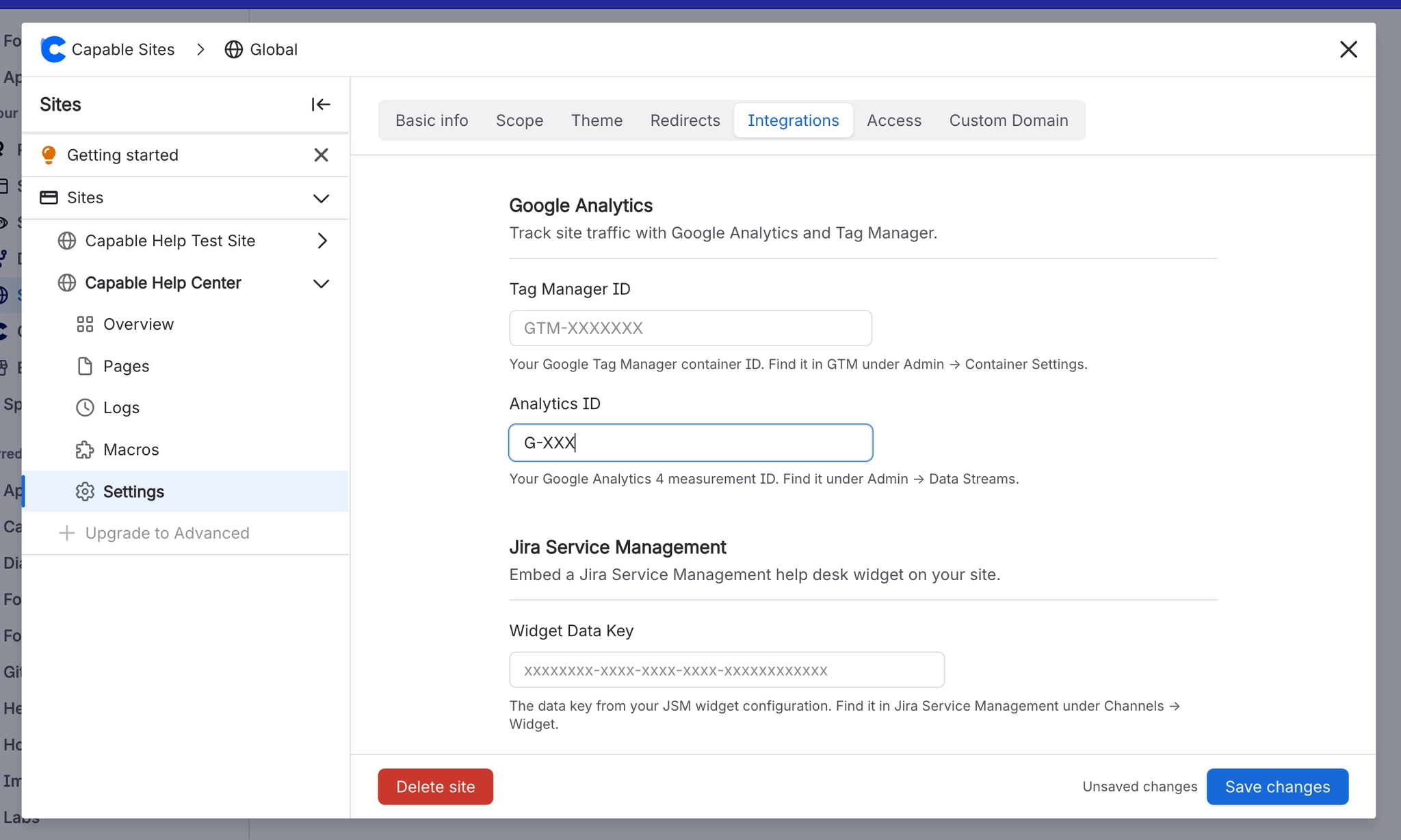Click the Jira Service Management heading
The height and width of the screenshot is (840, 1401).
click(618, 547)
